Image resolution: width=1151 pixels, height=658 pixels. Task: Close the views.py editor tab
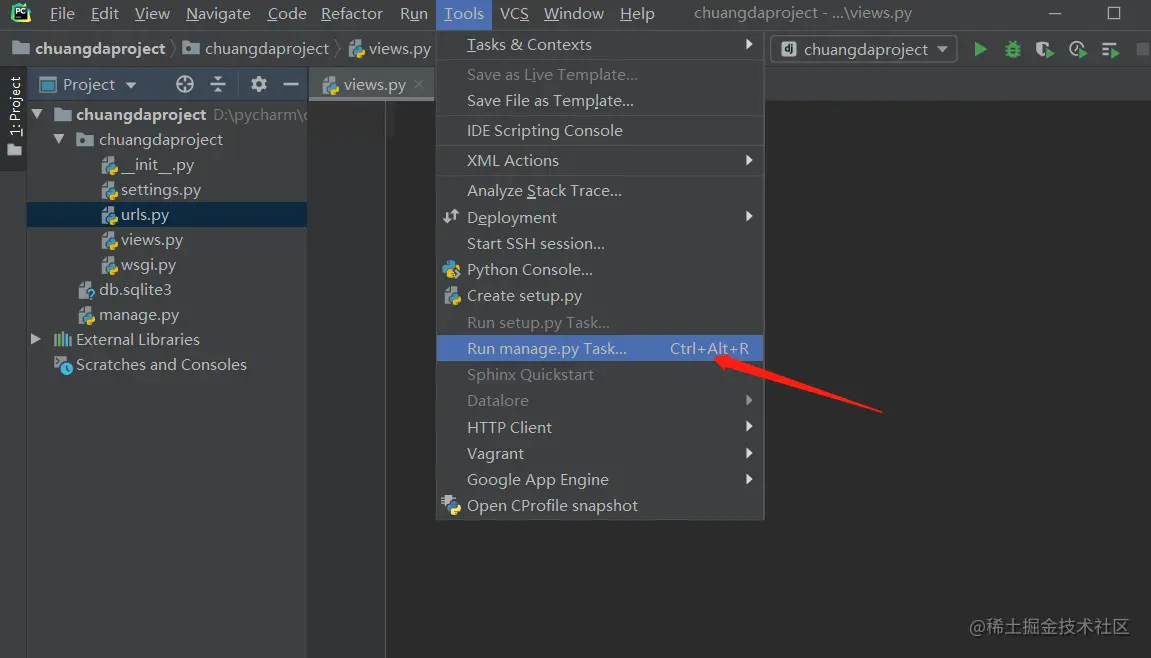tap(419, 84)
